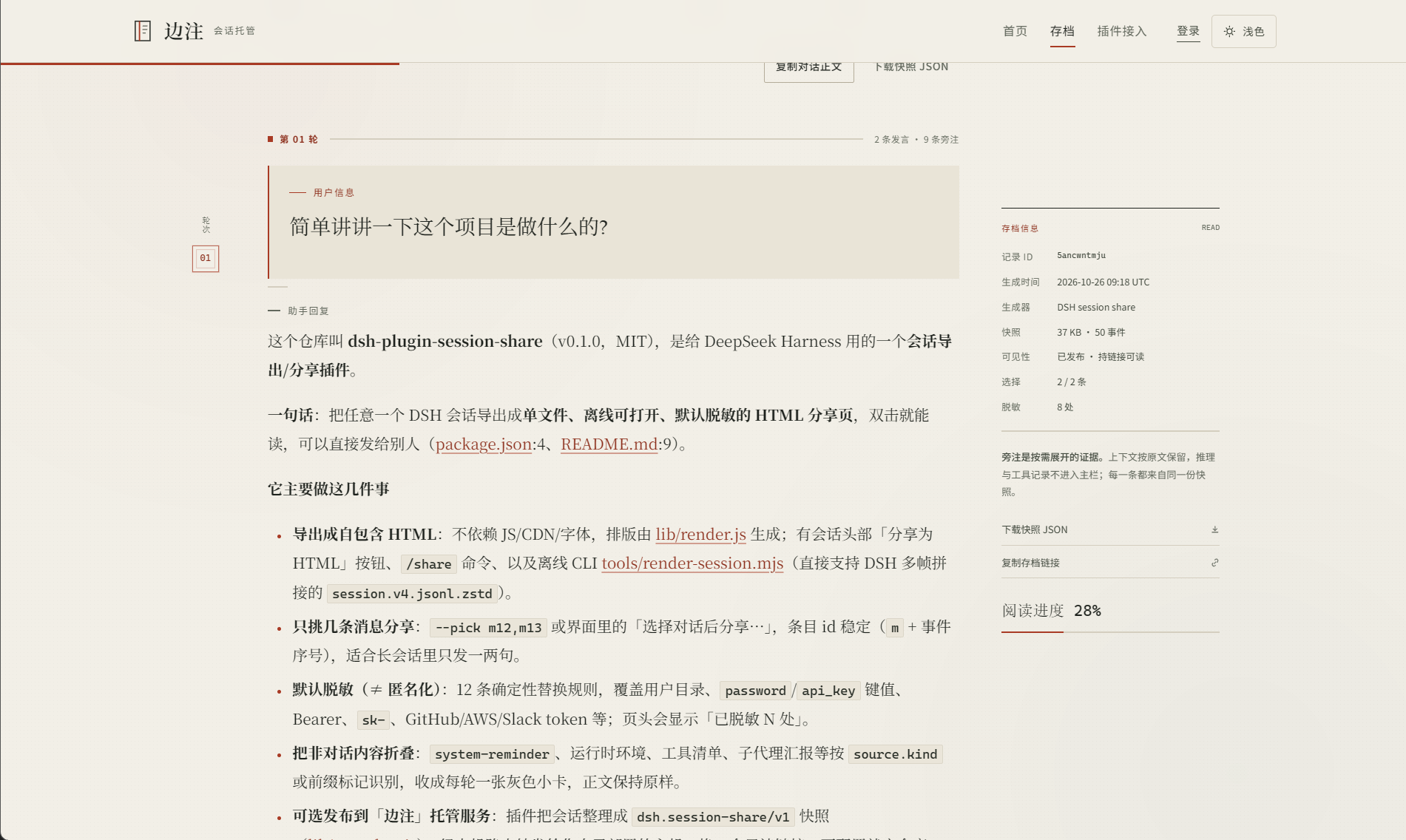The height and width of the screenshot is (840, 1406).
Task: Click the dsh.session-share/v1 code snippet
Action: [x=713, y=817]
